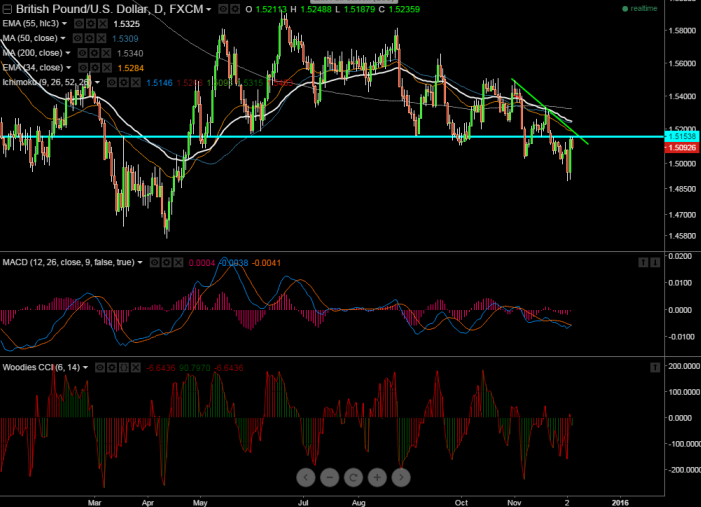This screenshot has width=701, height=507.
Task: Open settings for Woodies CCI
Action: point(112,368)
